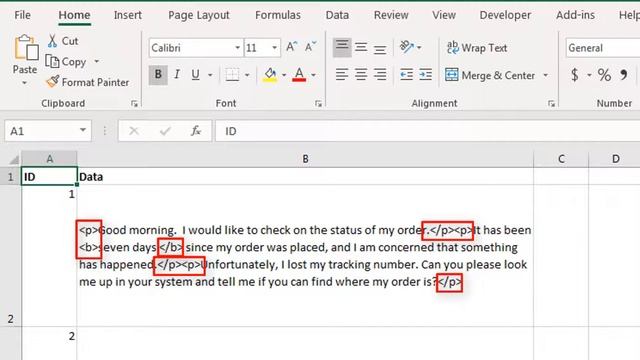Image resolution: width=640 pixels, height=360 pixels.
Task: Open Font group dialog launcher
Action: click(318, 104)
